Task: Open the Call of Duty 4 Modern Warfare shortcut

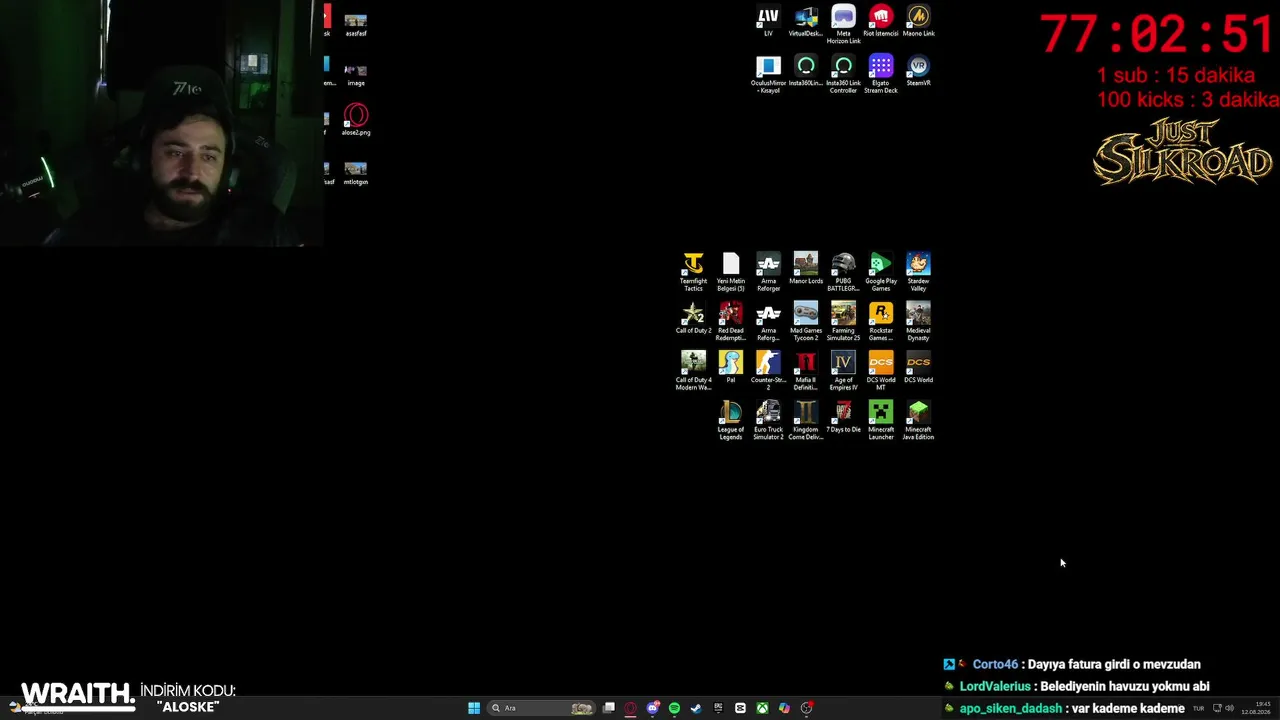Action: [x=693, y=371]
